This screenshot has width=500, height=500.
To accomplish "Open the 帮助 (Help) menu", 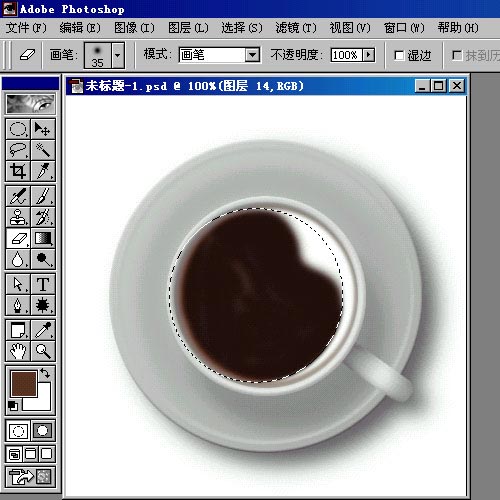I will click(458, 28).
